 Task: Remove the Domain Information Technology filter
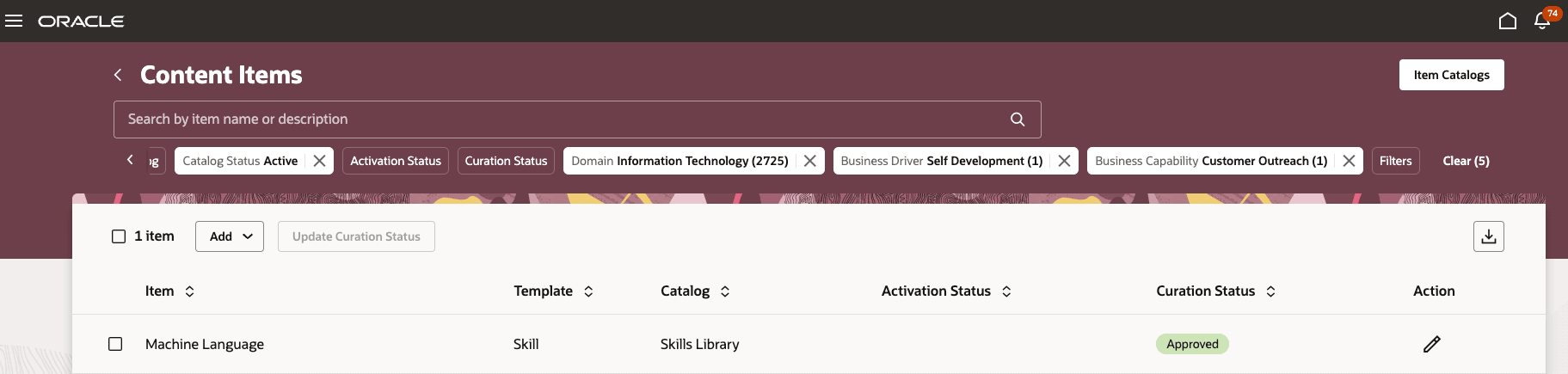pos(809,161)
